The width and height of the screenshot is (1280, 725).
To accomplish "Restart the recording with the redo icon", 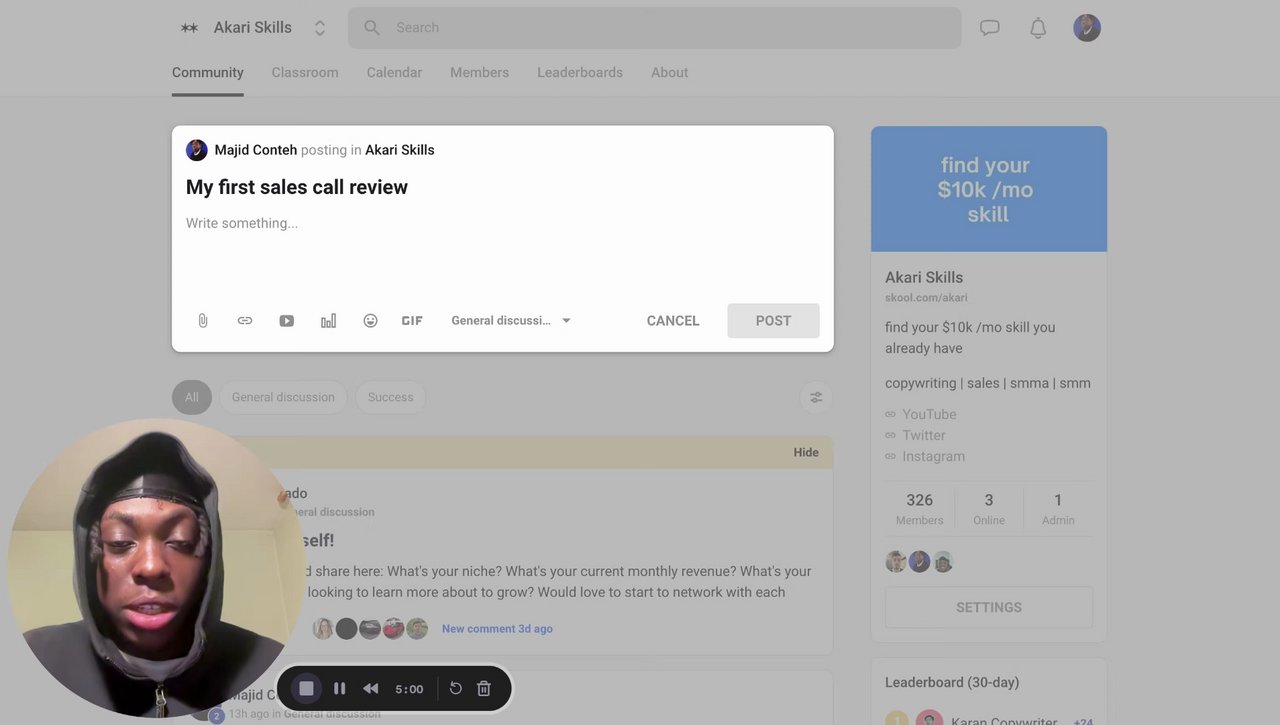I will click(455, 688).
